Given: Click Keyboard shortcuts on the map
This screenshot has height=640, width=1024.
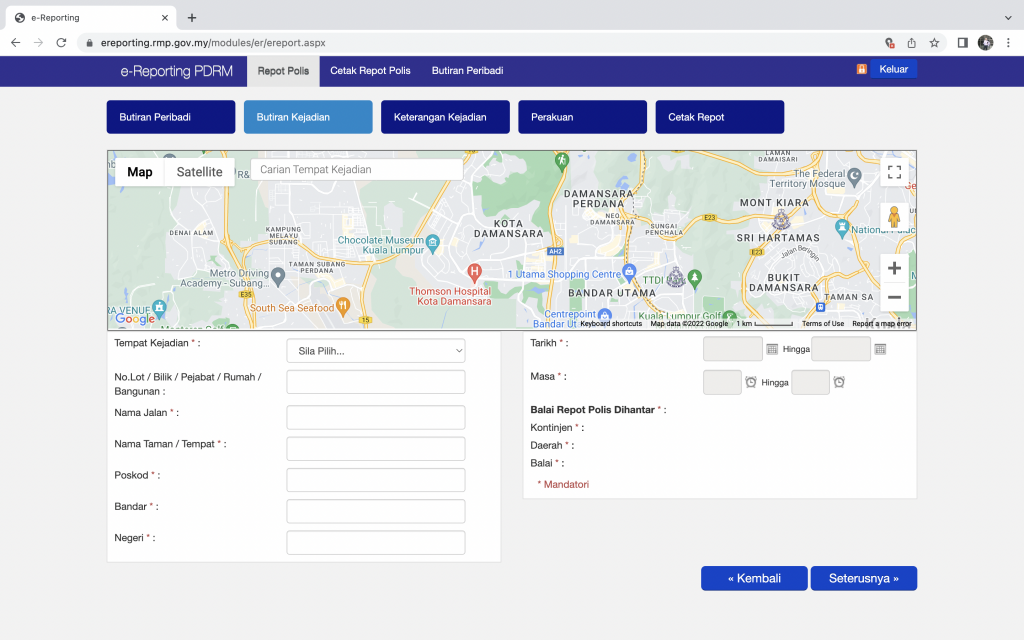Looking at the screenshot, I should pyautogui.click(x=611, y=324).
